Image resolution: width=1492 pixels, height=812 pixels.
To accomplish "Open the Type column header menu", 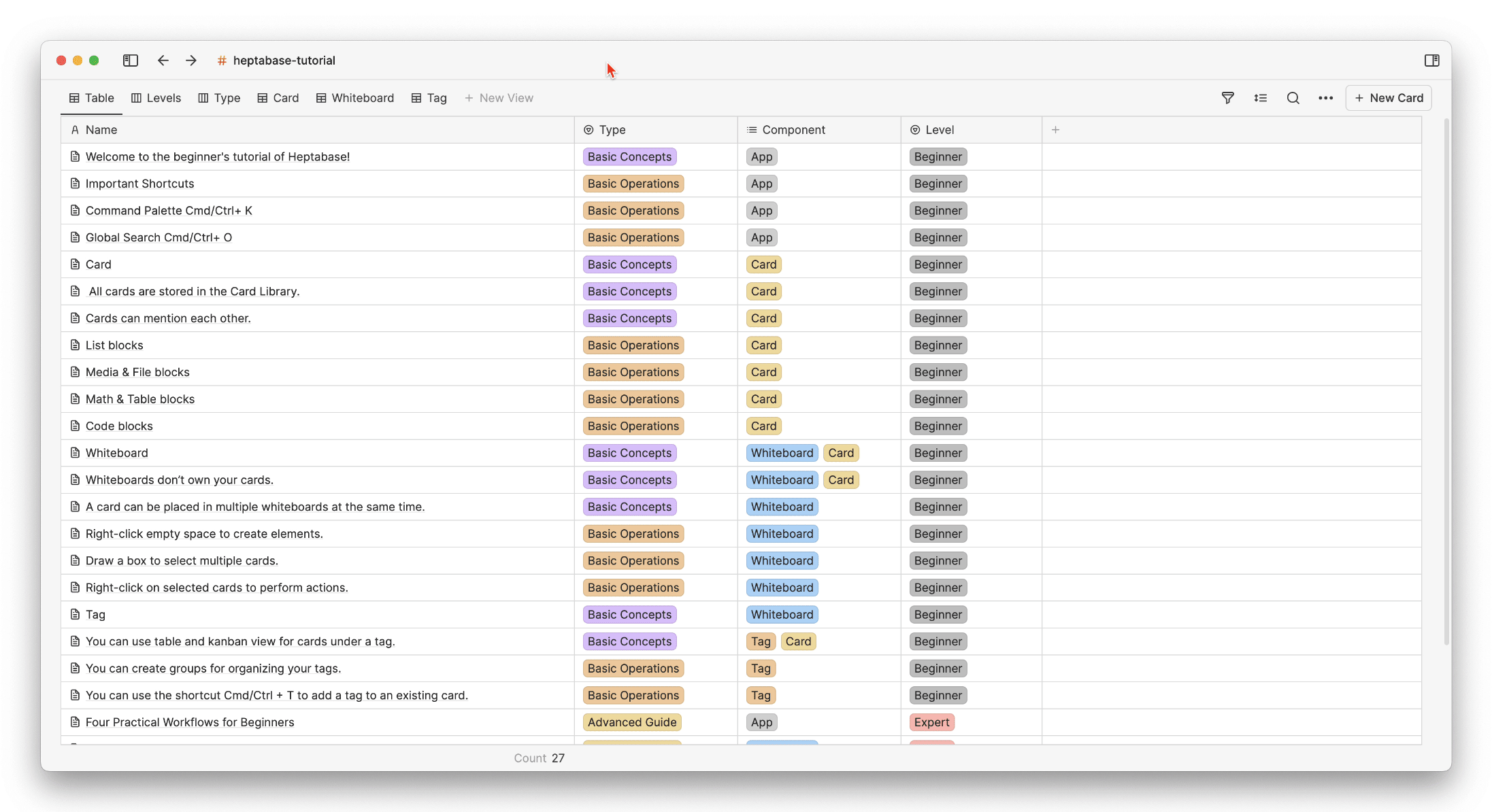I will [656, 130].
